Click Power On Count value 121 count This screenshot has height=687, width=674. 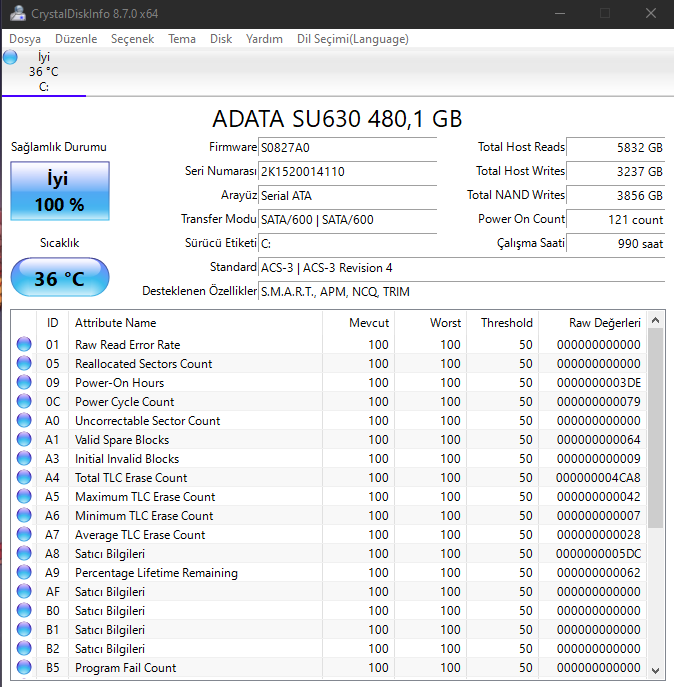616,220
